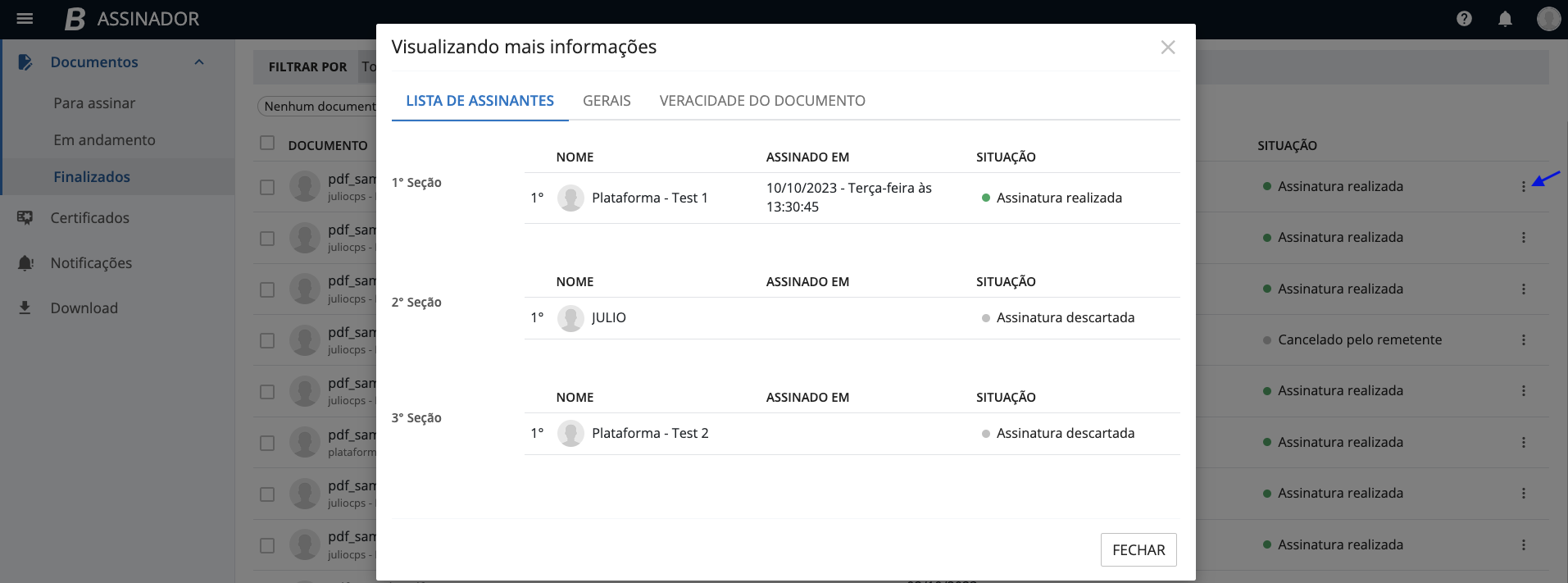The image size is (1568, 583).
Task: Open three-dot menu of third document row
Action: point(1524,289)
